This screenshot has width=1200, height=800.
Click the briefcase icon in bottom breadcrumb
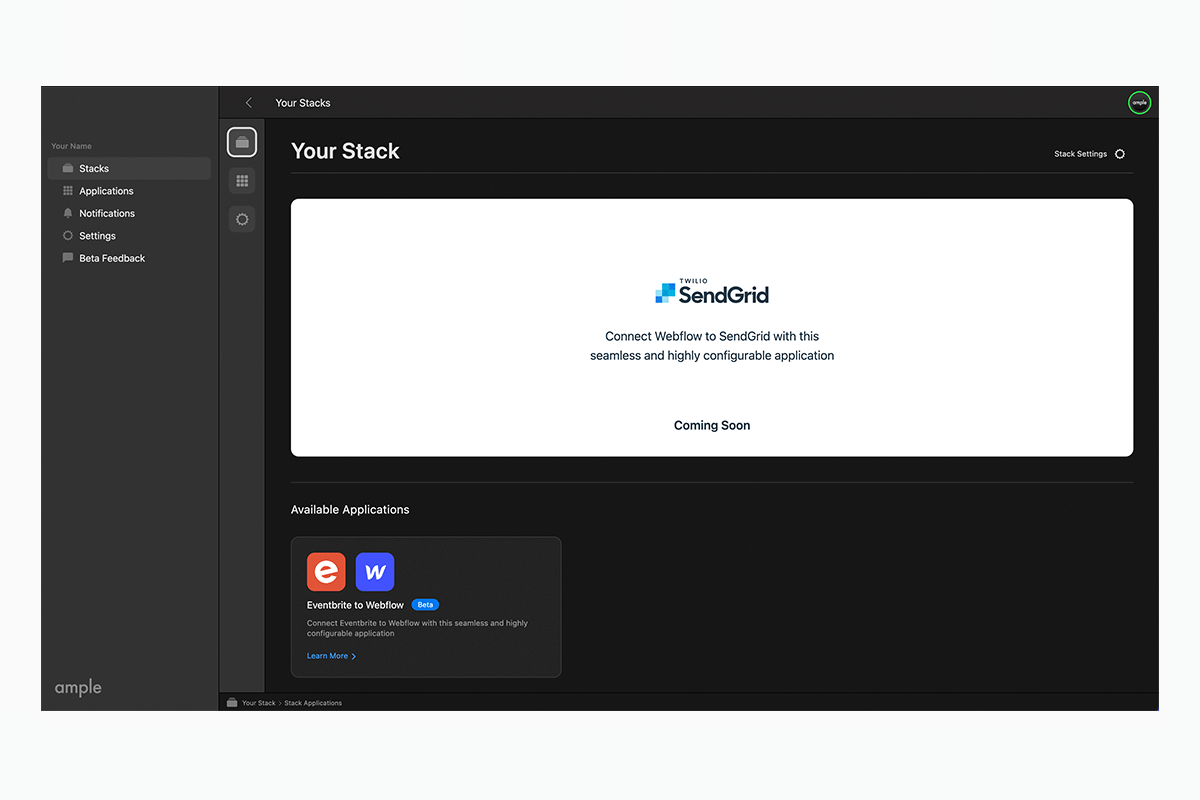coord(232,703)
